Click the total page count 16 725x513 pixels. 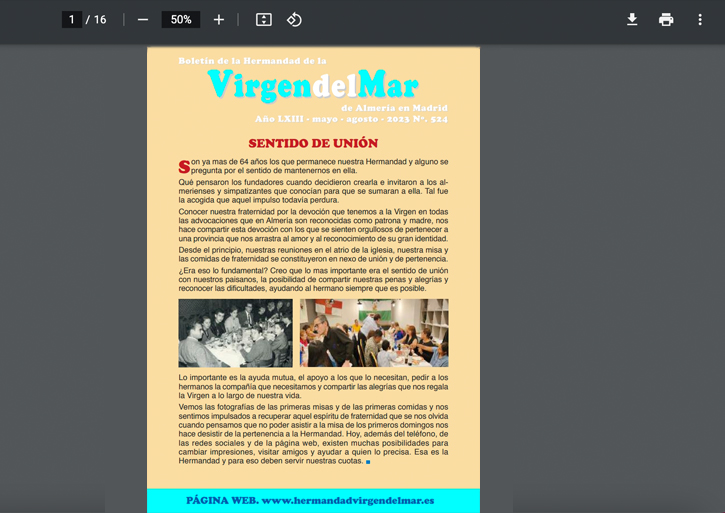pyautogui.click(x=100, y=20)
